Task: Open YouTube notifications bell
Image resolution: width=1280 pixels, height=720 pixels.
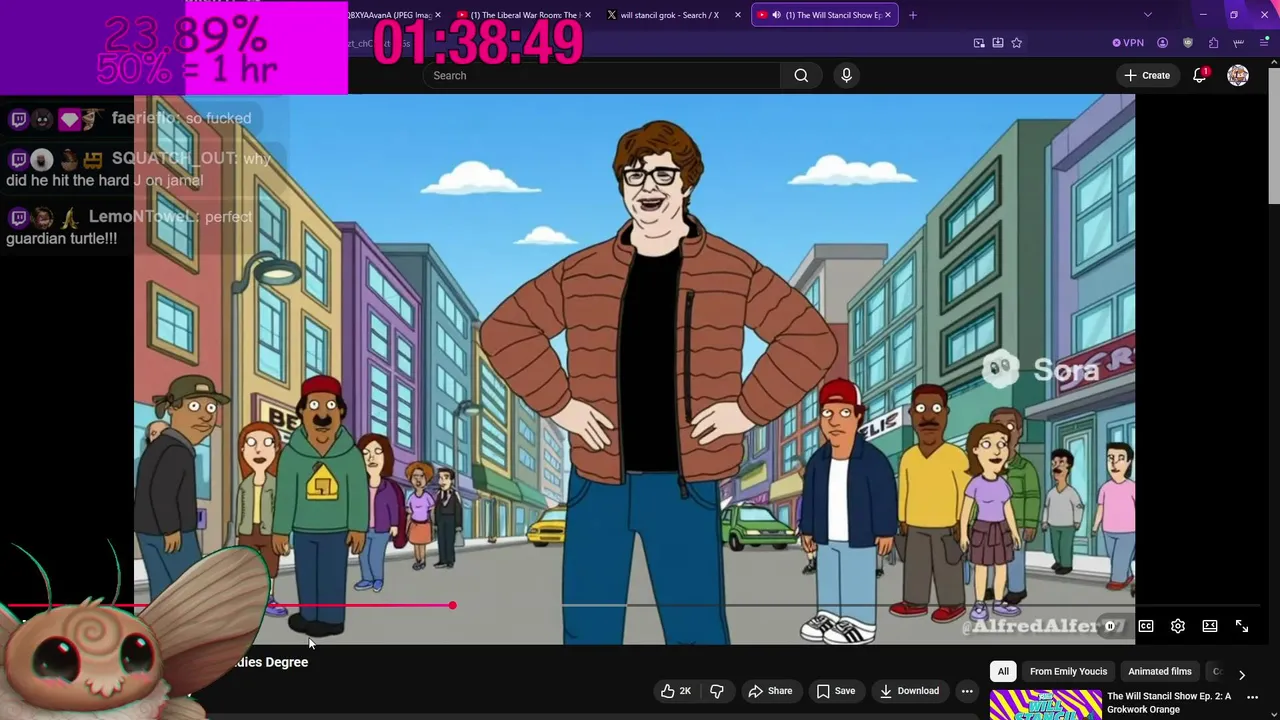Action: (1200, 75)
